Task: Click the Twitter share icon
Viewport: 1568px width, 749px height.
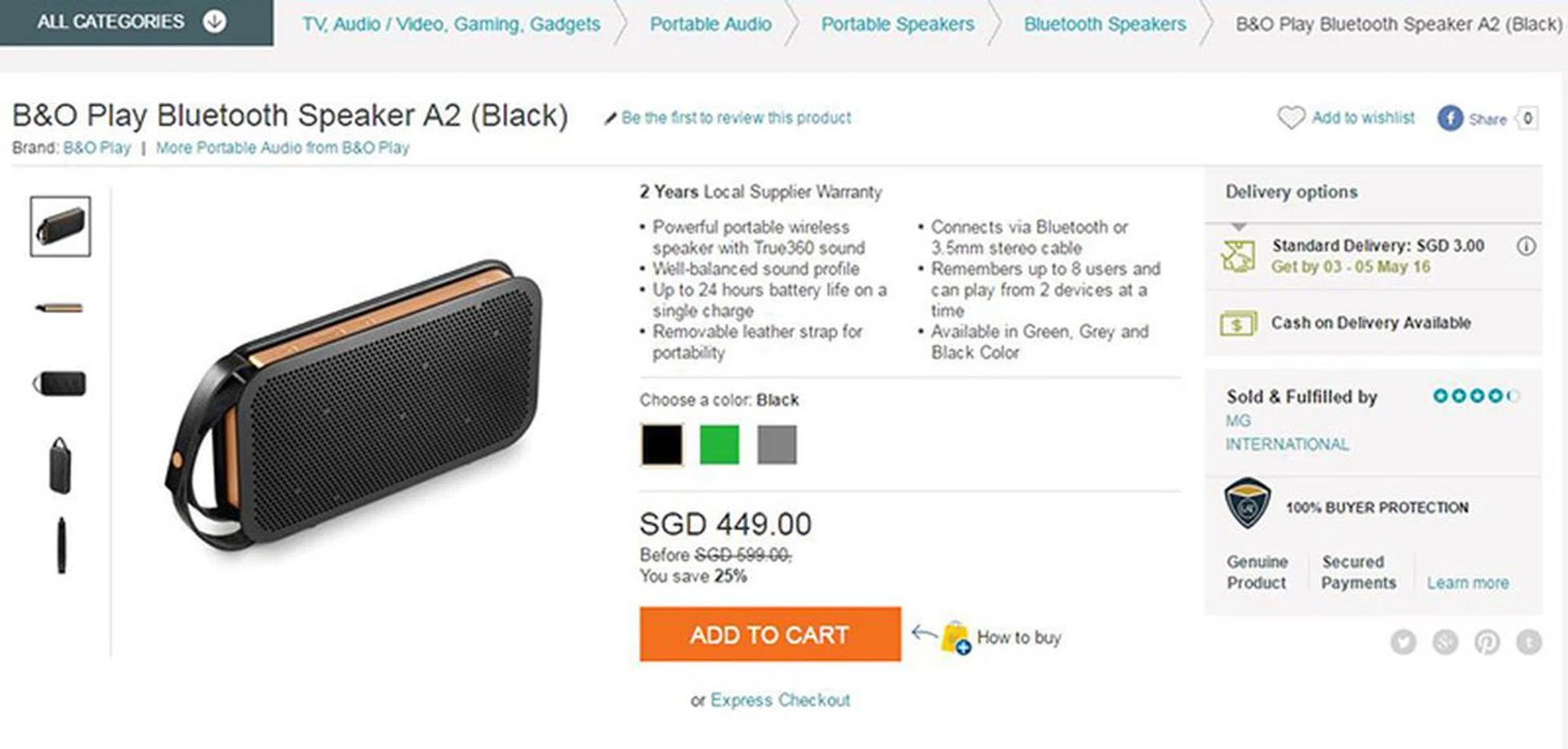Action: [x=1404, y=643]
